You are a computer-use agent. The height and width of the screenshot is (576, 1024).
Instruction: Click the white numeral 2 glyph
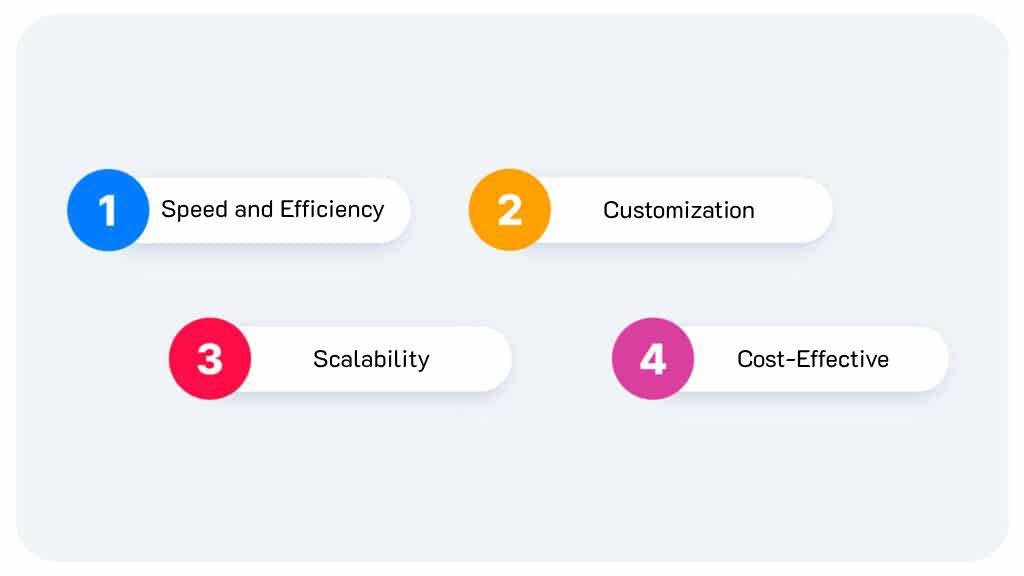[509, 210]
